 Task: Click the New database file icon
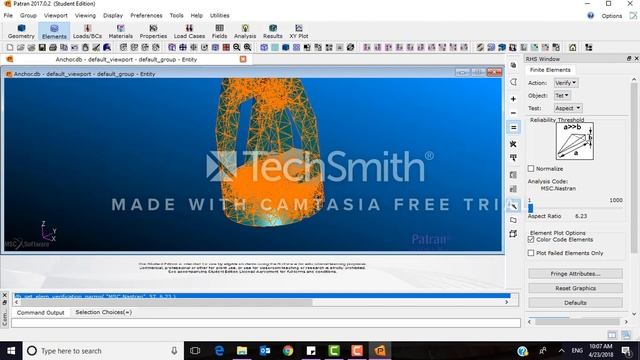(10, 47)
